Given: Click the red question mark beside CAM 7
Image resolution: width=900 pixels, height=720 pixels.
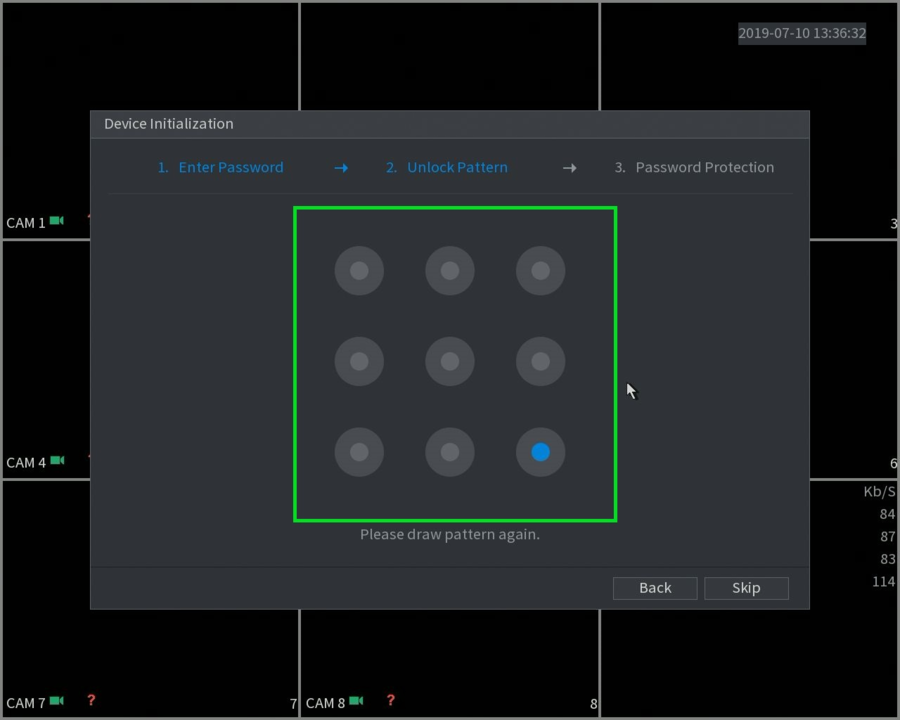Looking at the screenshot, I should coord(91,700).
